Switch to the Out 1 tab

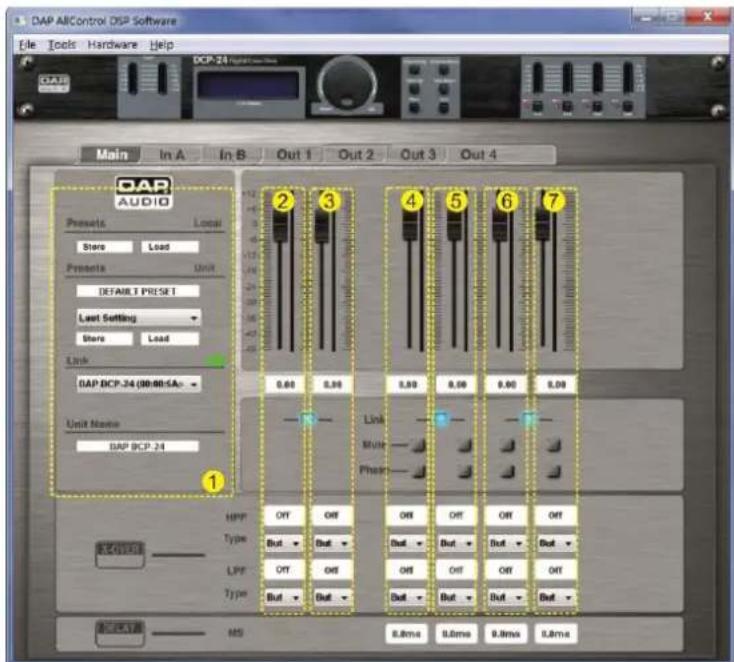click(x=294, y=154)
